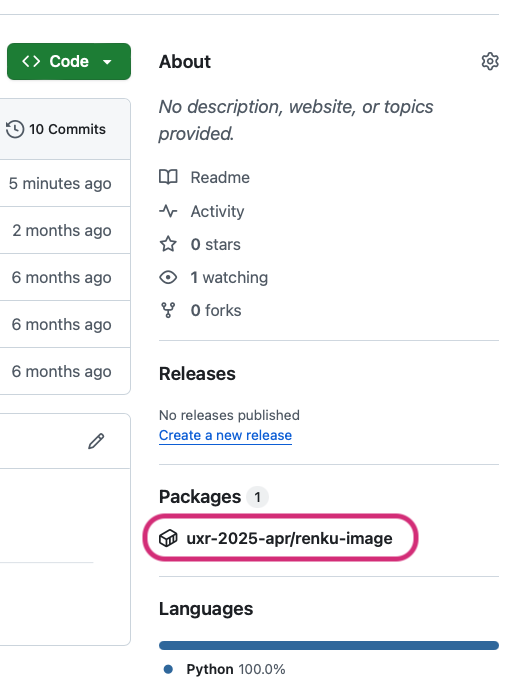Click Create a new release link
This screenshot has height=696, width=526.
click(225, 435)
